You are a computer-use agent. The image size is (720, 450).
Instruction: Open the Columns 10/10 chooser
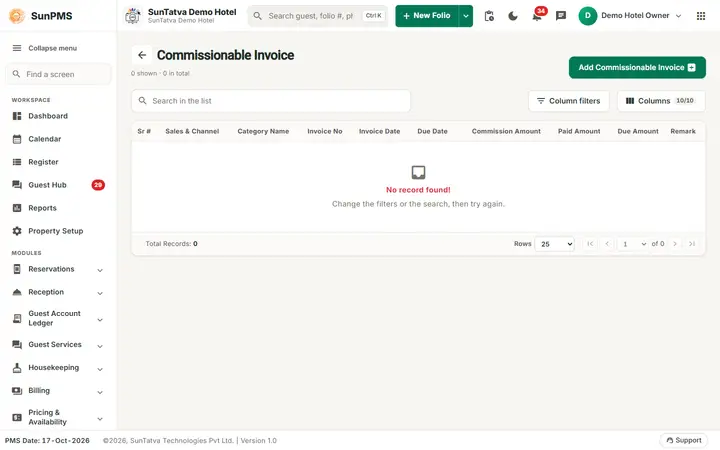(661, 101)
